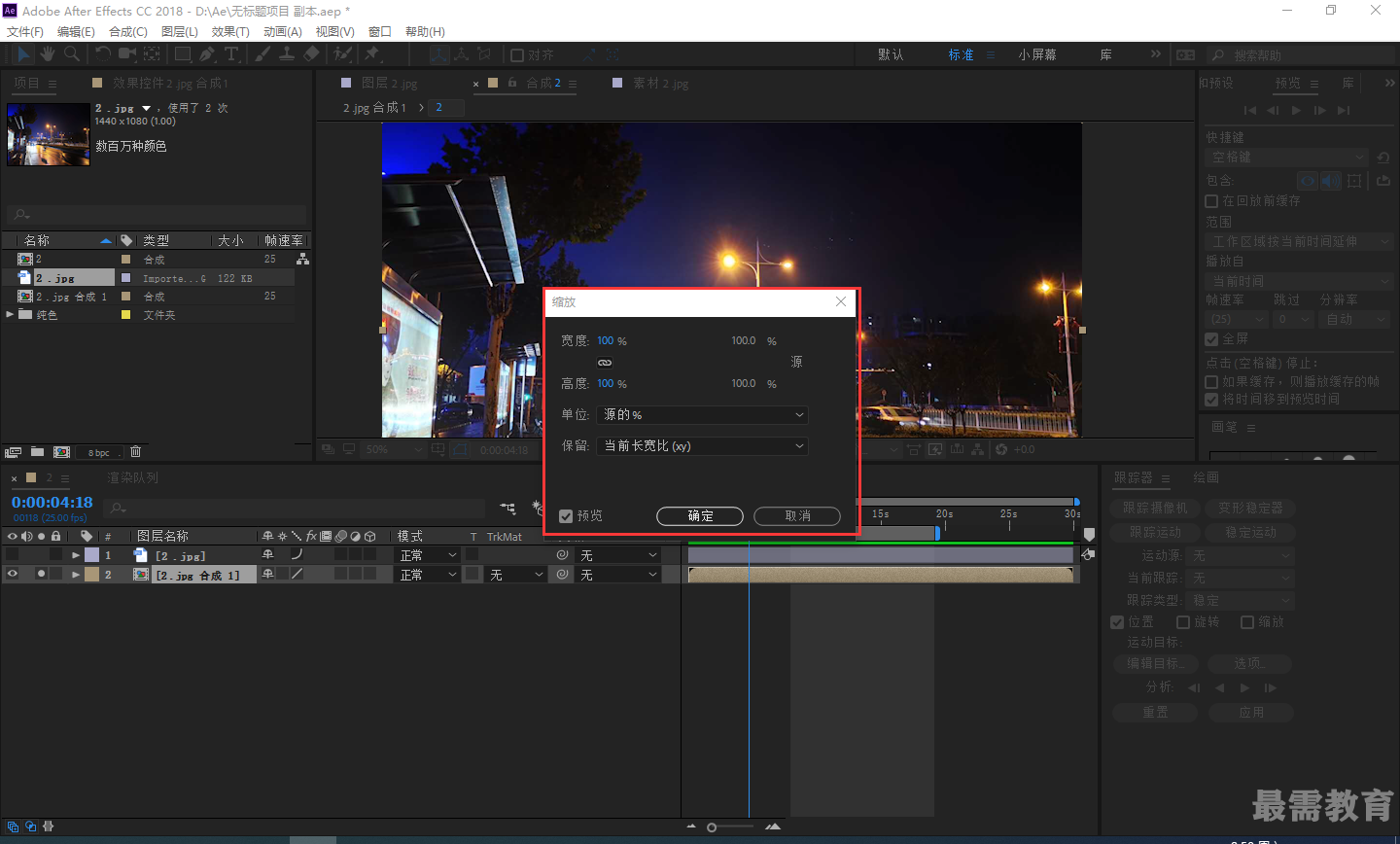Click the reset shortcut icon in Preview panel
The width and height of the screenshot is (1400, 844).
tap(1383, 158)
